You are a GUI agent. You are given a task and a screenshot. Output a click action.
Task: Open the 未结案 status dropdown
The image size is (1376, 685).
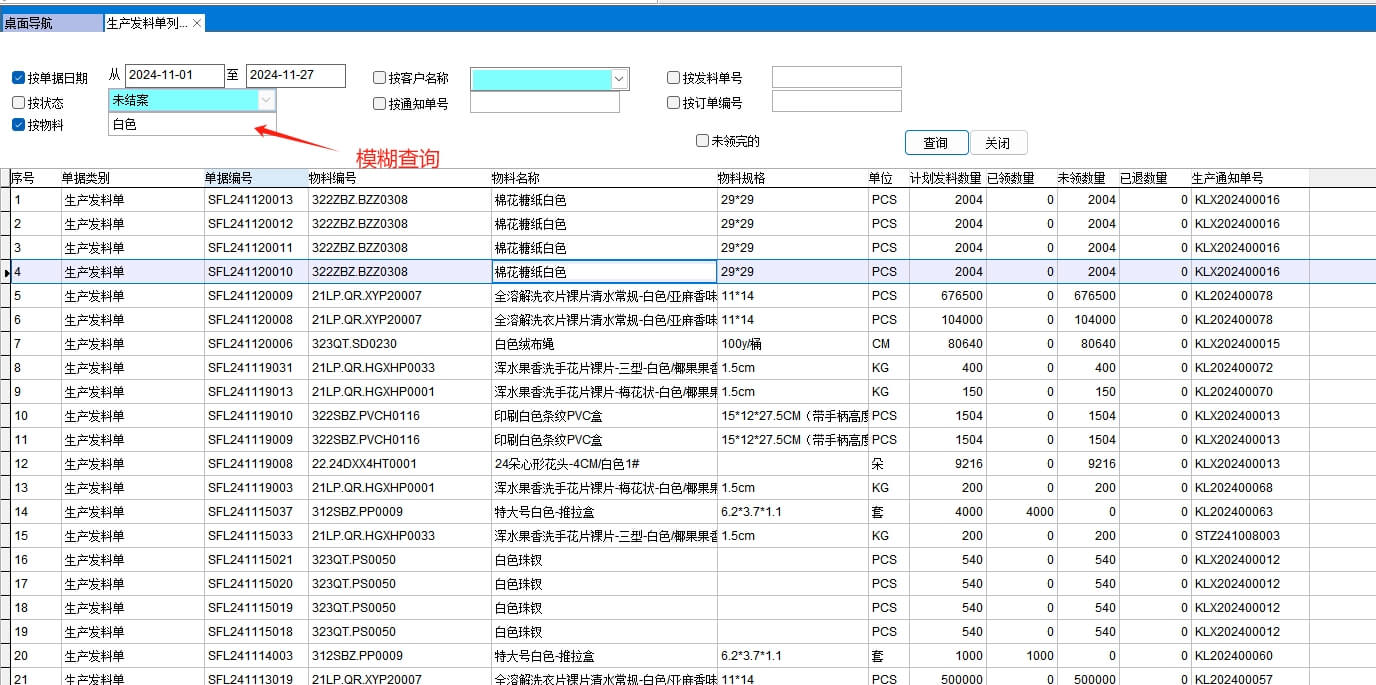[x=265, y=100]
